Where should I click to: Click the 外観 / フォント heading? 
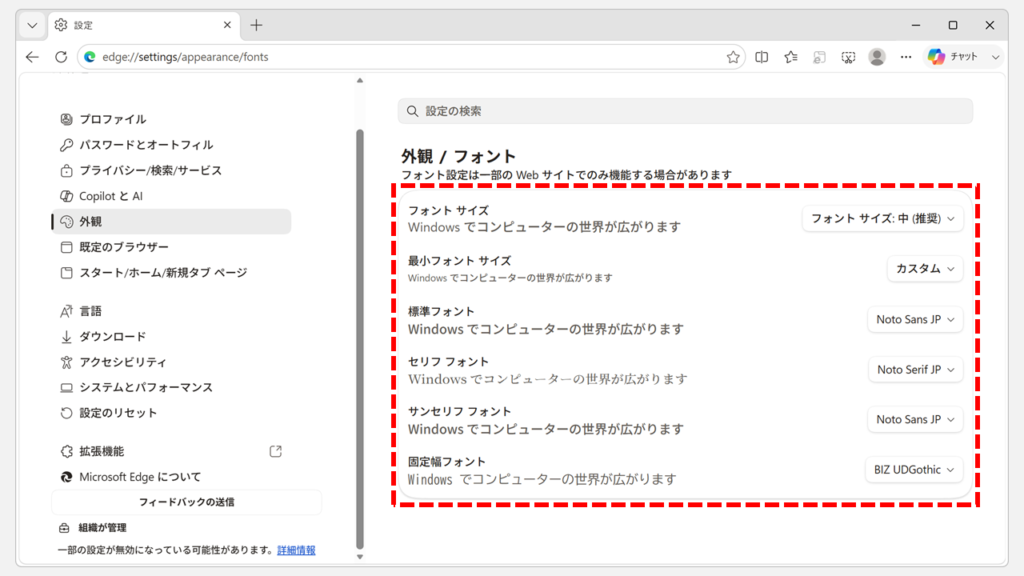pyautogui.click(x=458, y=157)
